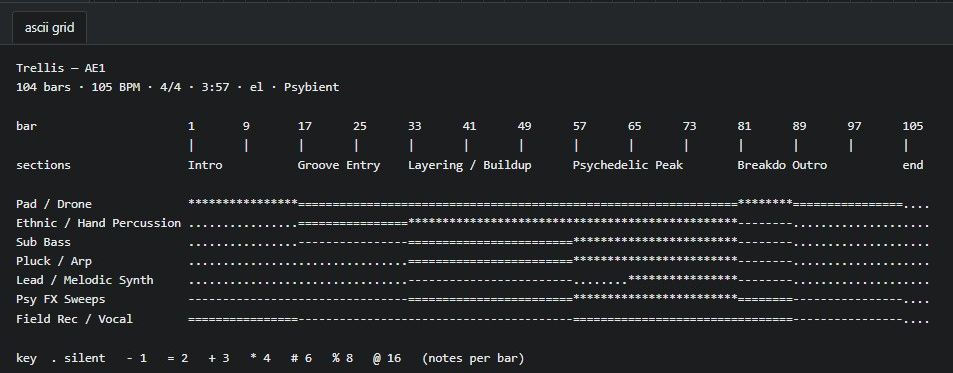This screenshot has height=373, width=953.
Task: Click the 'Field Rec / Vocal' track name
Action: point(74,319)
